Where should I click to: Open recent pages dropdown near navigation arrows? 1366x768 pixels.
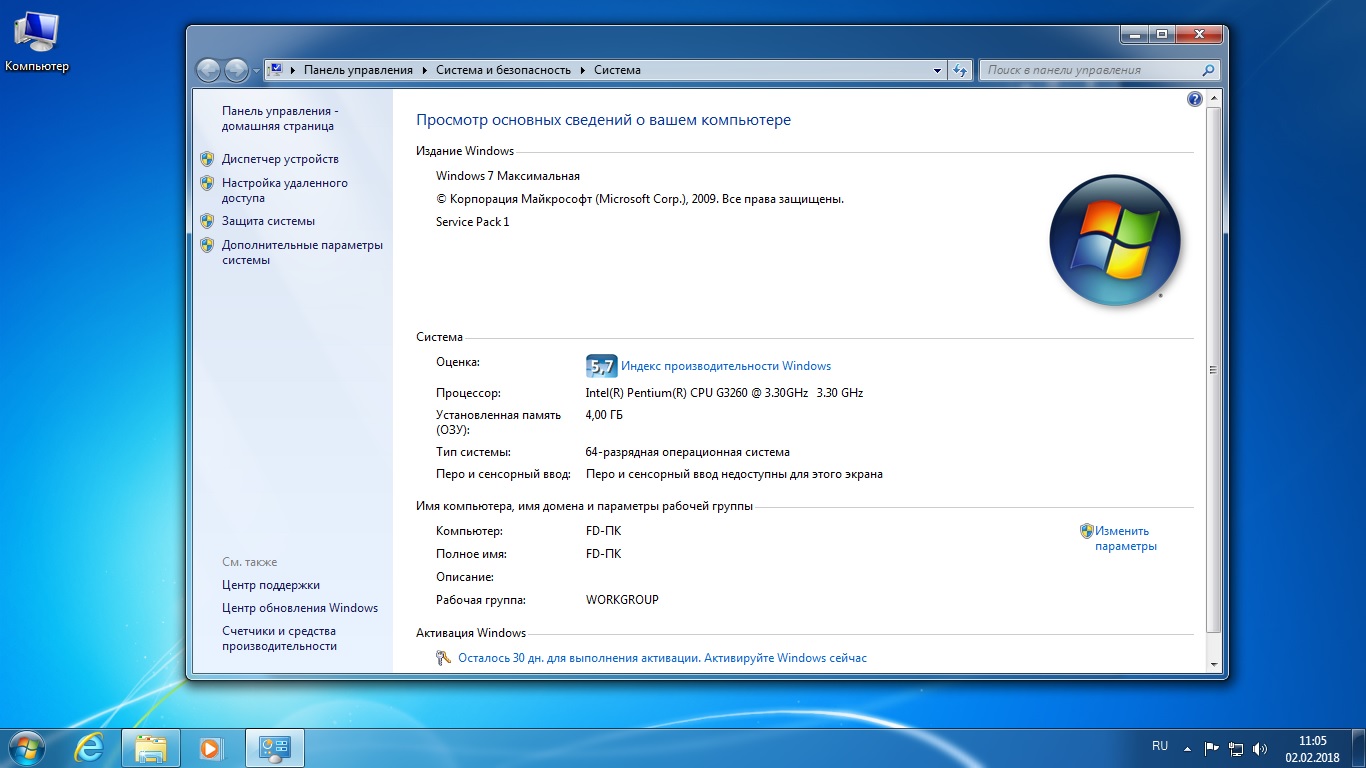pos(256,71)
